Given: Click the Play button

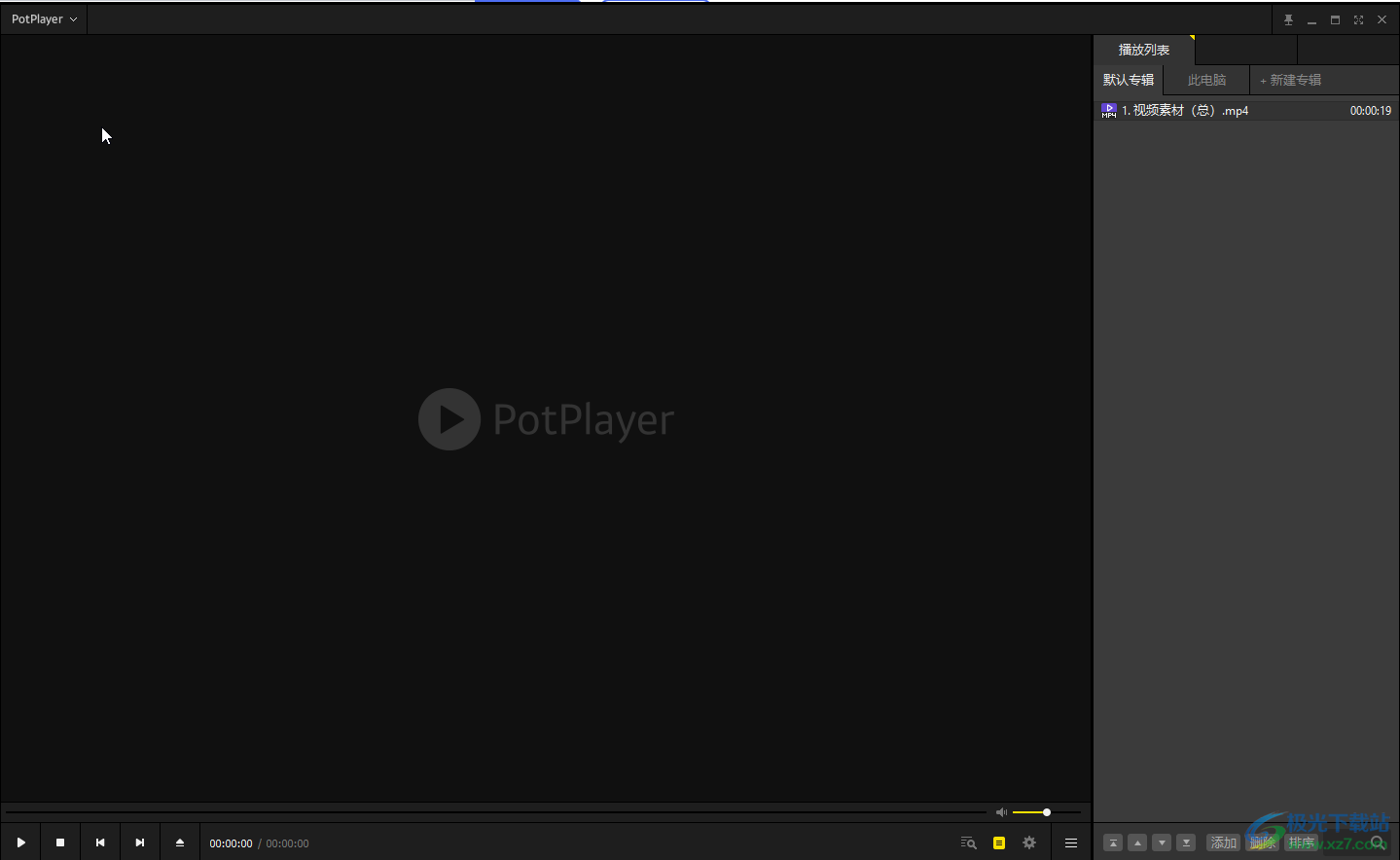Looking at the screenshot, I should pos(20,842).
